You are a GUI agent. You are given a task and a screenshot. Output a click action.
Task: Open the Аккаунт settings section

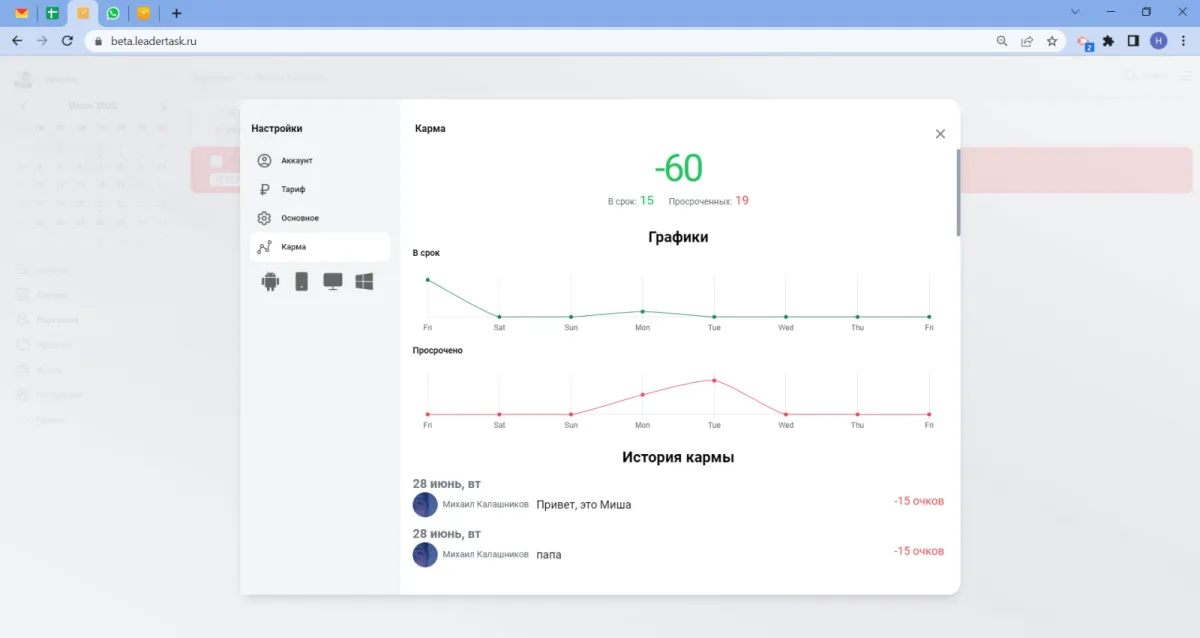(x=297, y=160)
